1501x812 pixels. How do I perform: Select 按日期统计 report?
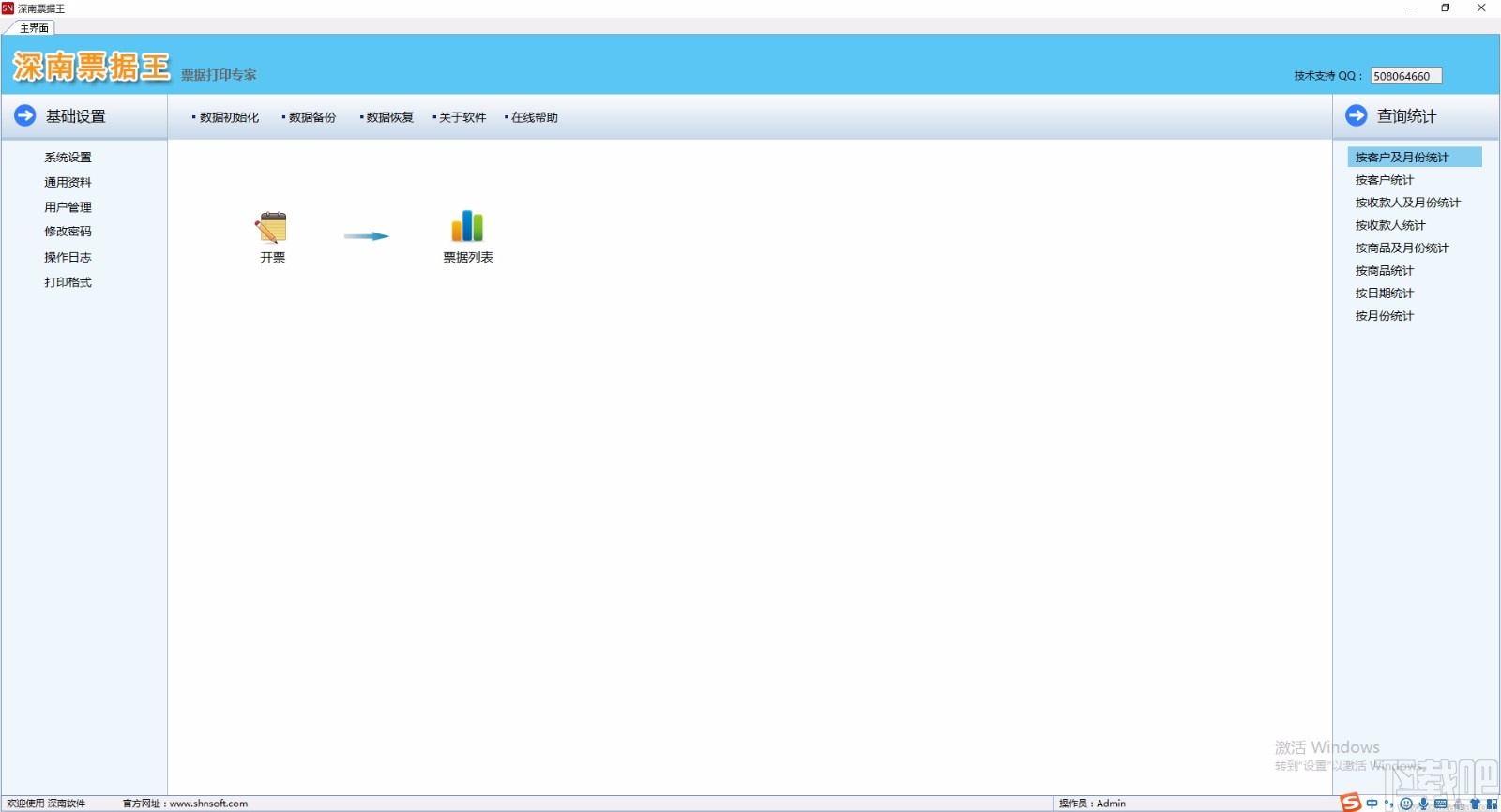[1384, 293]
